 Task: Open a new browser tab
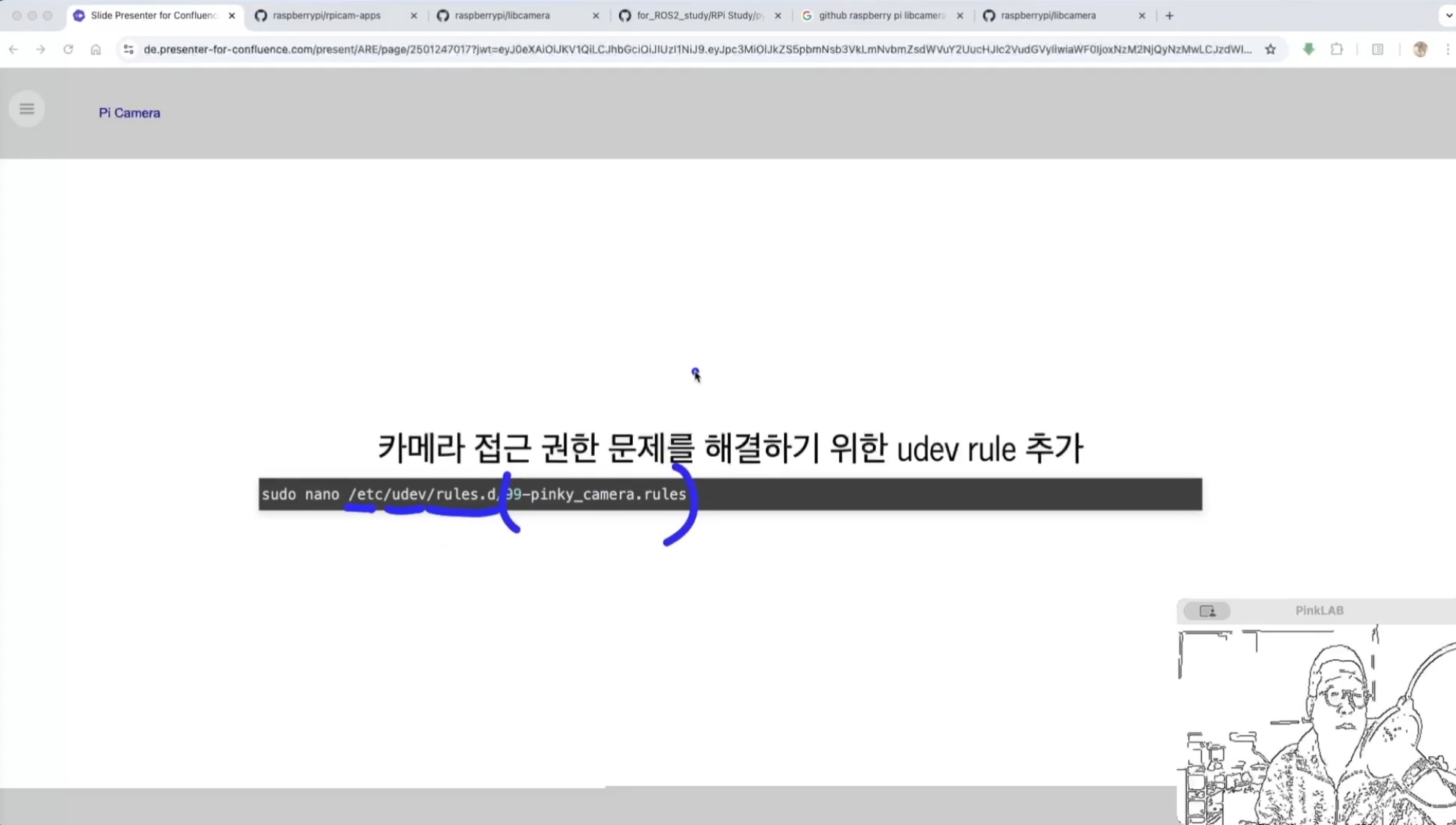coord(1169,15)
